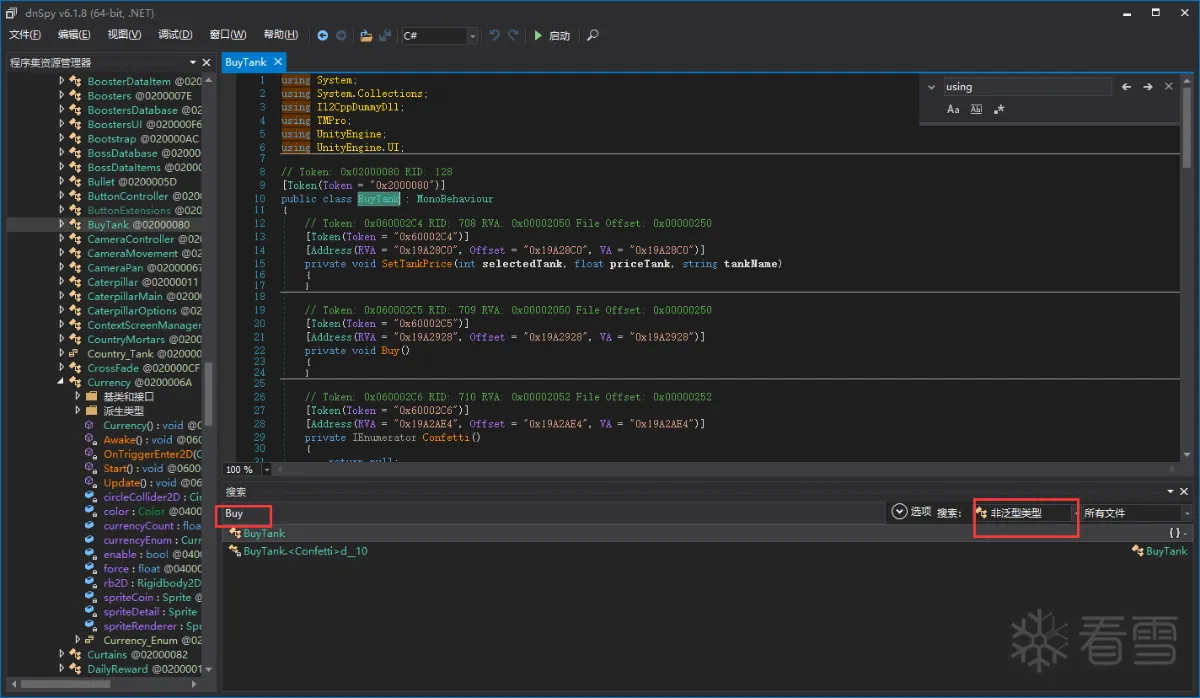Image resolution: width=1200 pixels, height=698 pixels.
Task: Click the 选项 options button in search panel
Action: click(x=910, y=512)
